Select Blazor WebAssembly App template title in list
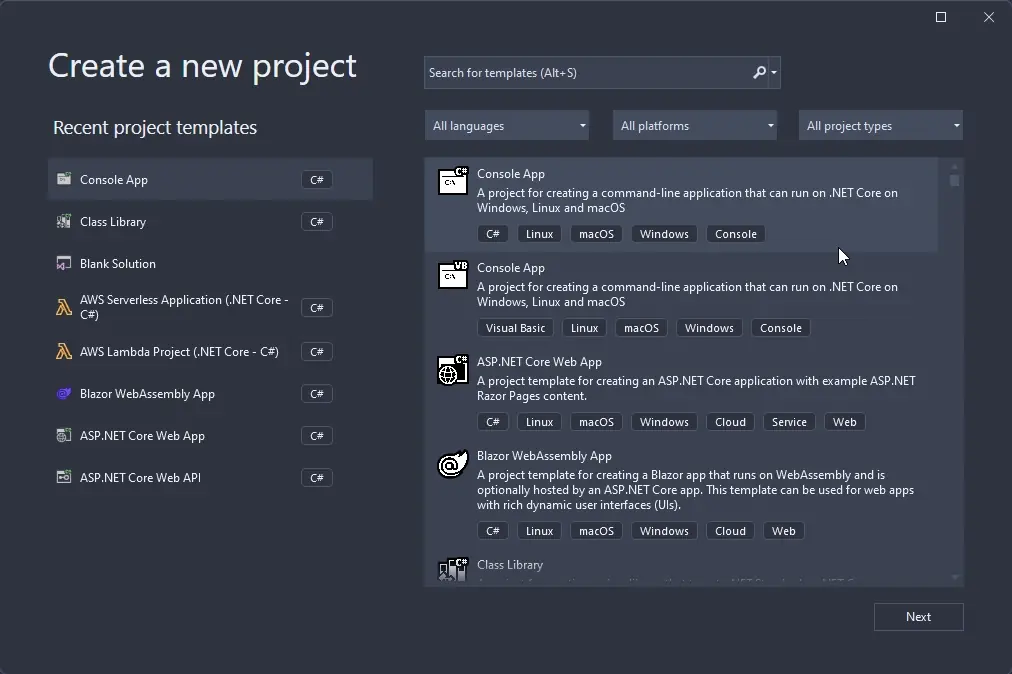The height and width of the screenshot is (674, 1012). (544, 455)
